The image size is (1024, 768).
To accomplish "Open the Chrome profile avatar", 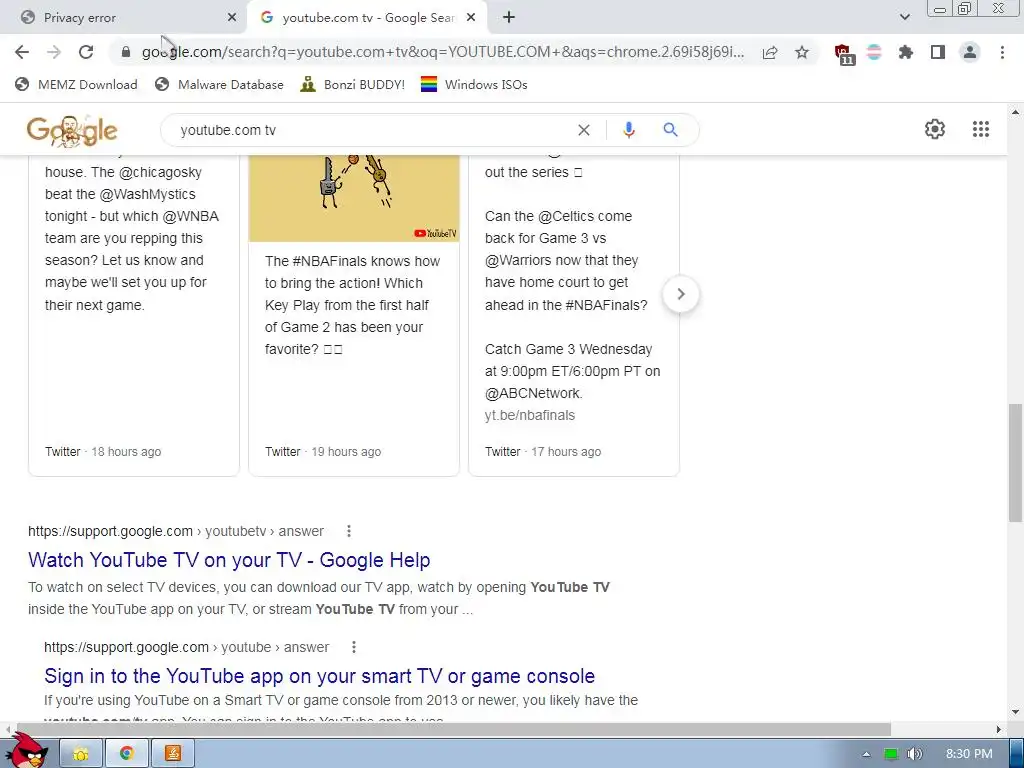I will (970, 52).
